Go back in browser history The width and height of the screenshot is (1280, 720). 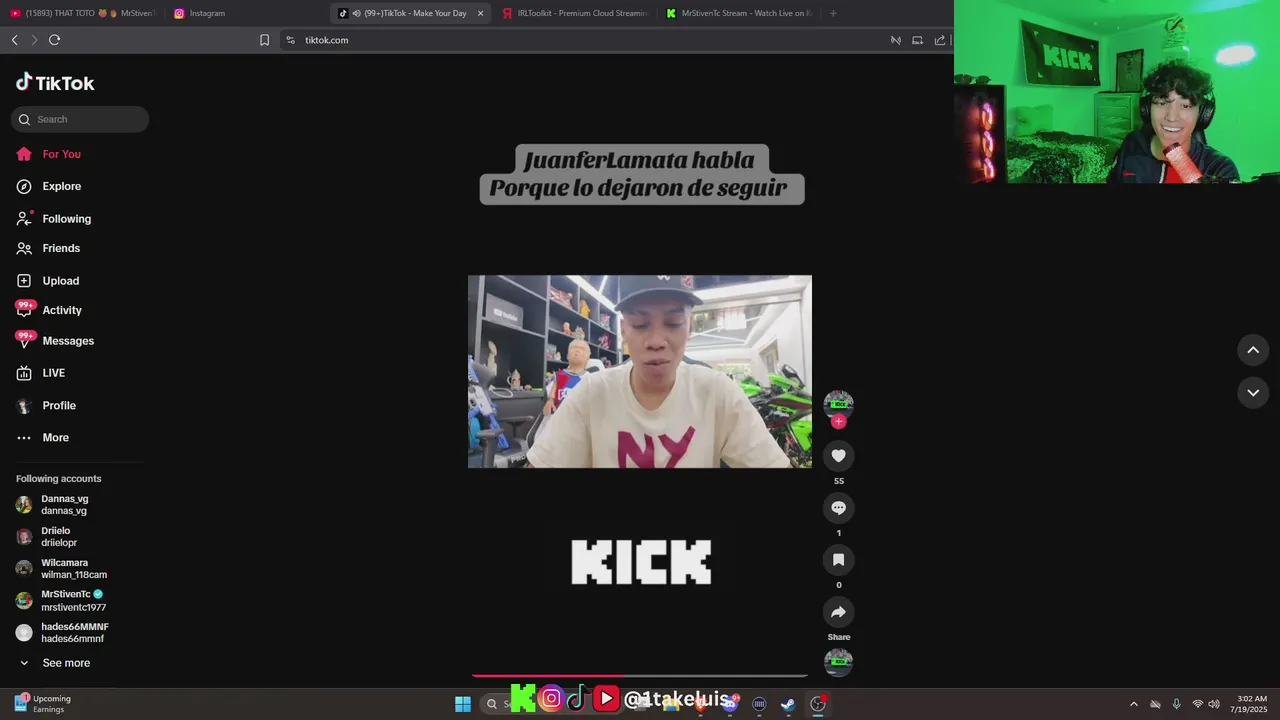[14, 40]
